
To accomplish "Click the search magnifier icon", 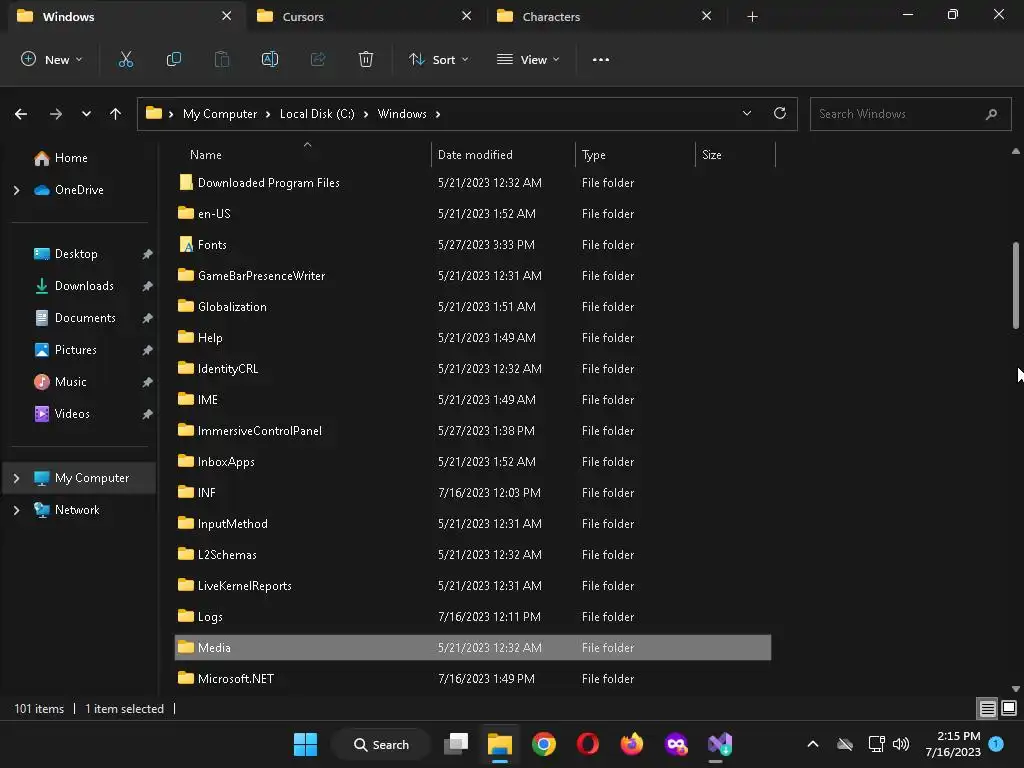I will click(x=991, y=114).
